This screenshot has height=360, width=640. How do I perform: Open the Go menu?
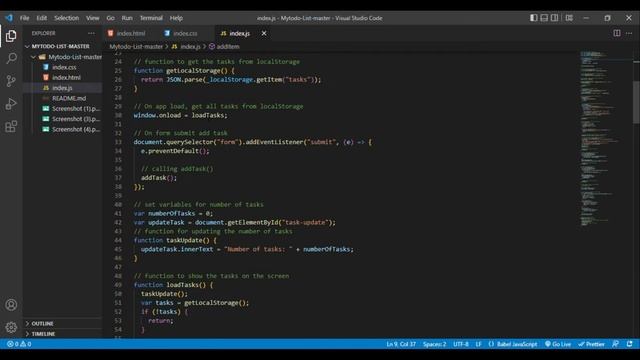111,18
